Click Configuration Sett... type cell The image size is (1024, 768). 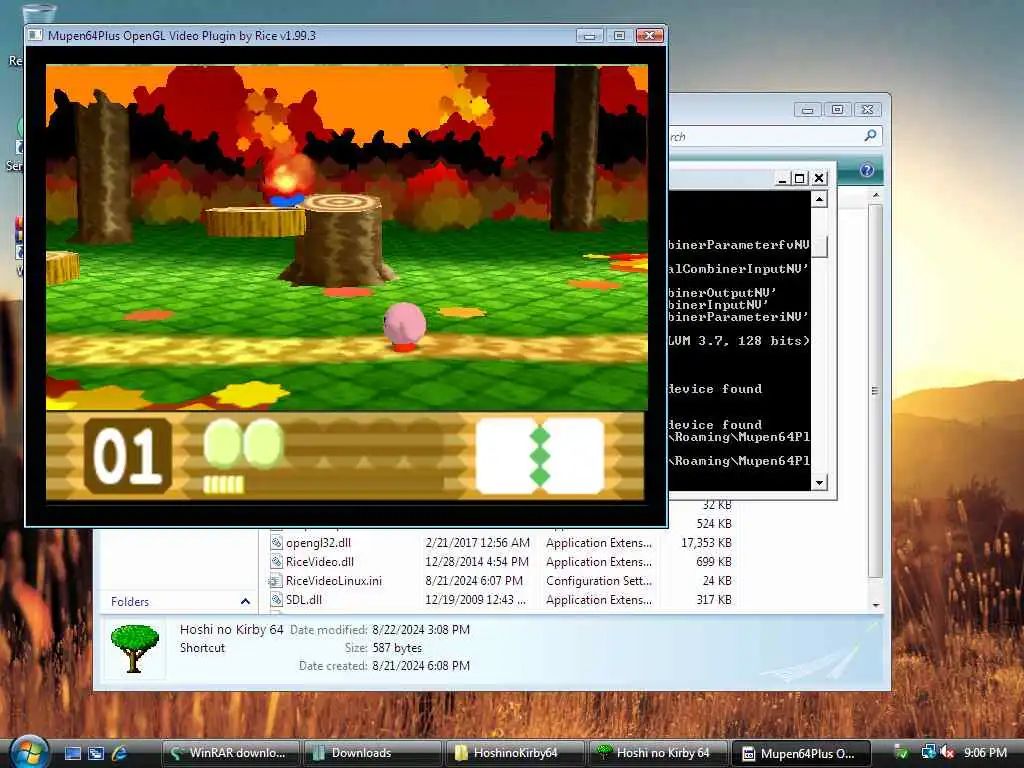point(599,581)
